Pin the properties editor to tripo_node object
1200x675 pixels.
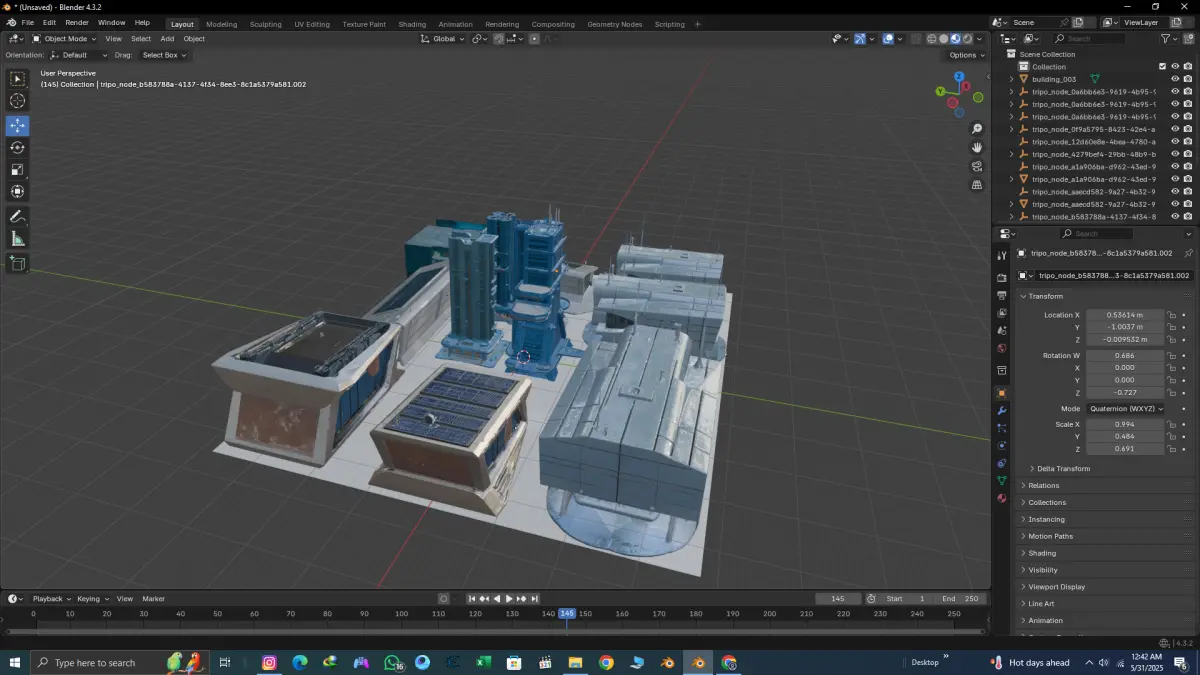[x=1188, y=253]
